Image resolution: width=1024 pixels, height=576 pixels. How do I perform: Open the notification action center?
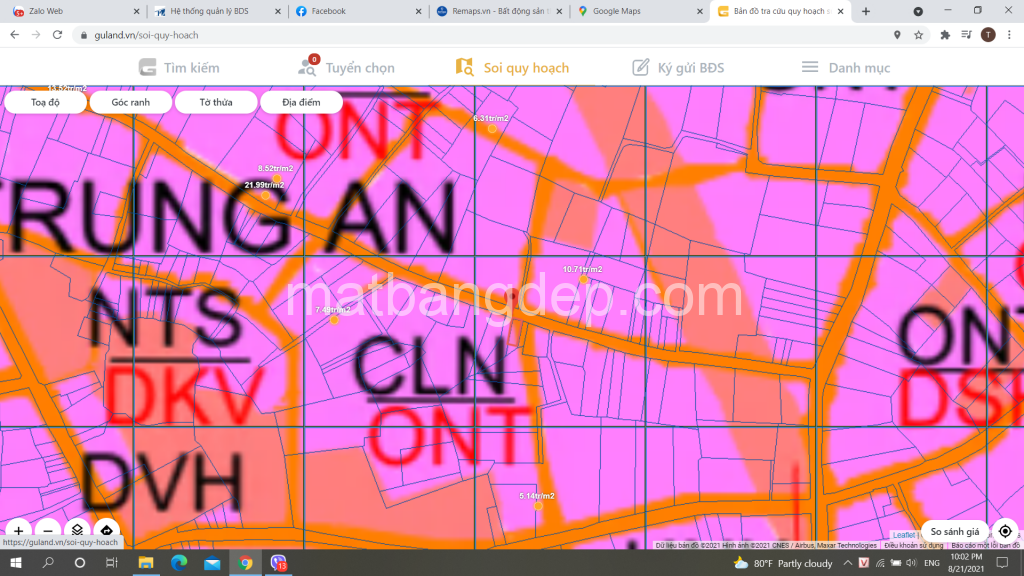coord(1002,562)
